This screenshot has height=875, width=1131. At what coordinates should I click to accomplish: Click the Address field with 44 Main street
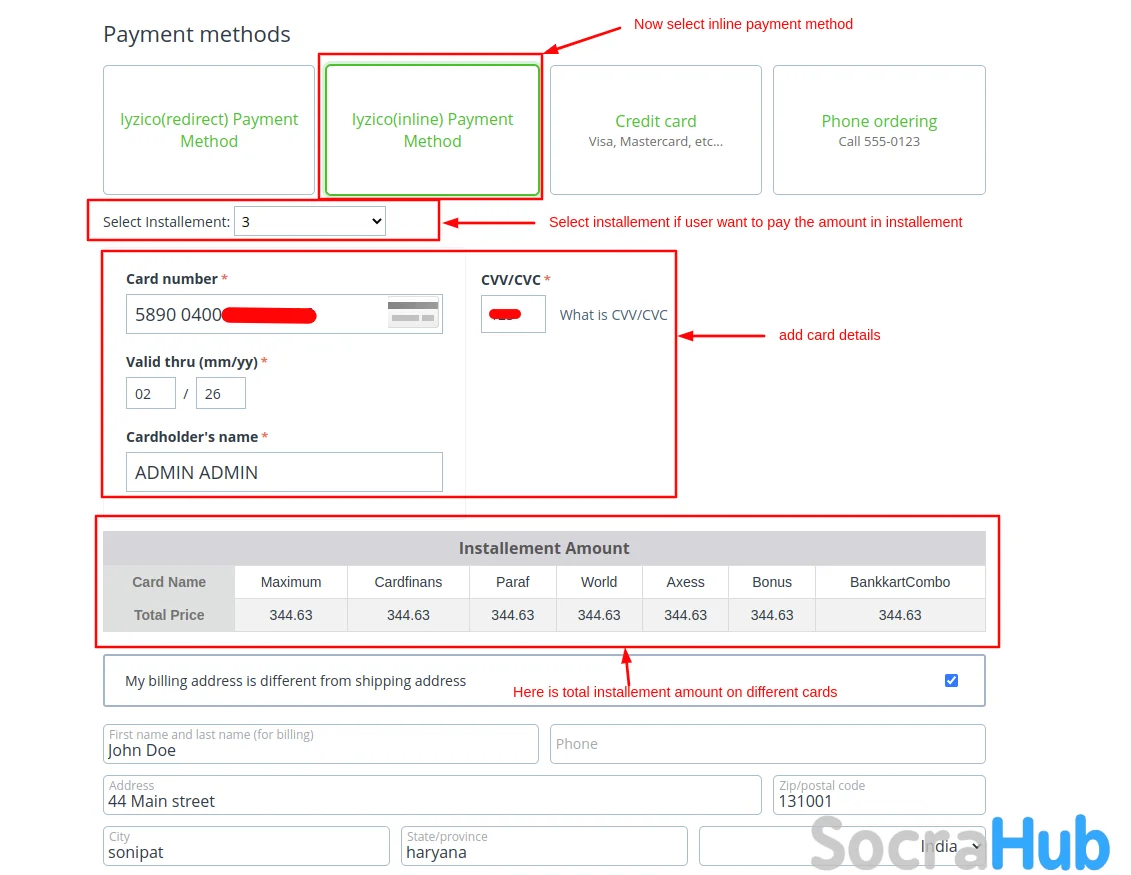coord(432,795)
